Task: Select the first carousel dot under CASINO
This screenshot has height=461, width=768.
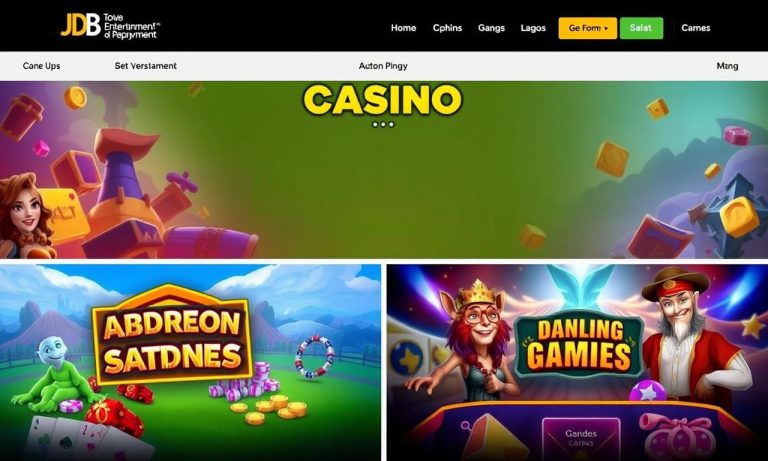Action: click(375, 124)
